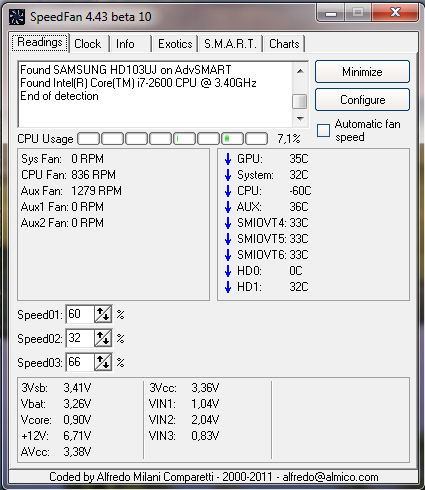Click the log line about Intel Core i7-2600
The width and height of the screenshot is (425, 490).
click(138, 83)
